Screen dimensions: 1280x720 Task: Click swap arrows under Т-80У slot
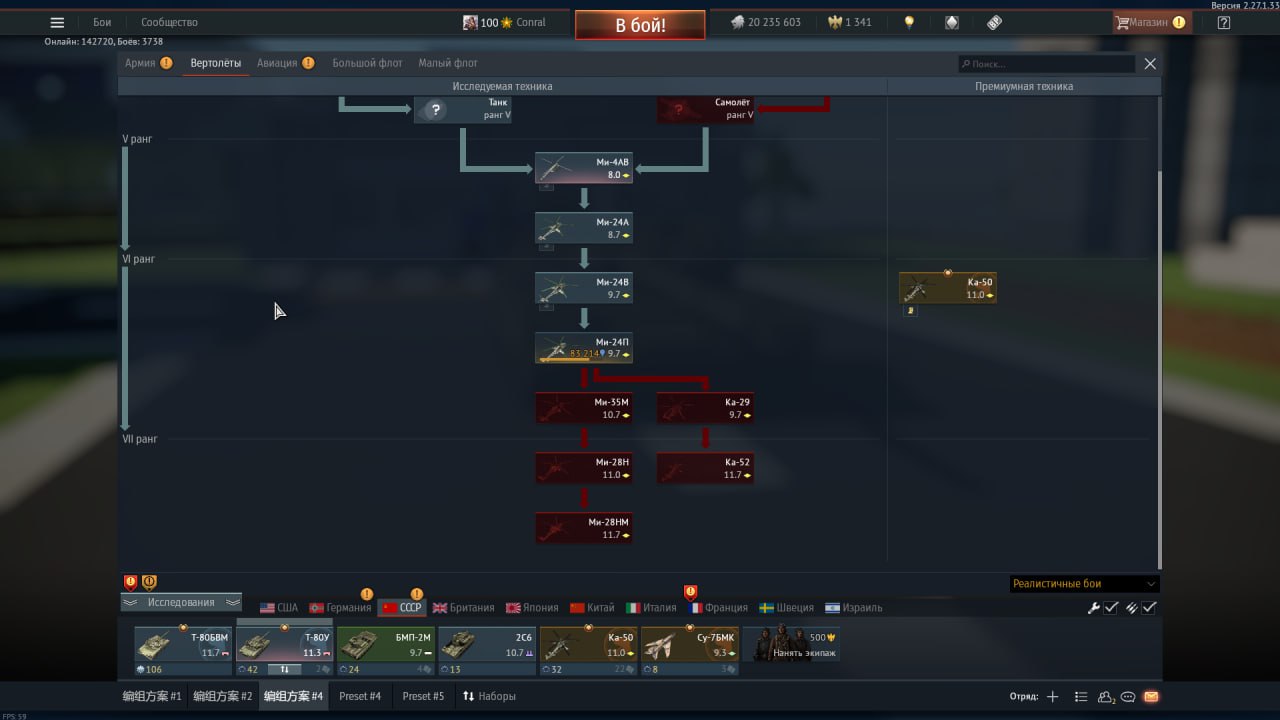(x=284, y=669)
